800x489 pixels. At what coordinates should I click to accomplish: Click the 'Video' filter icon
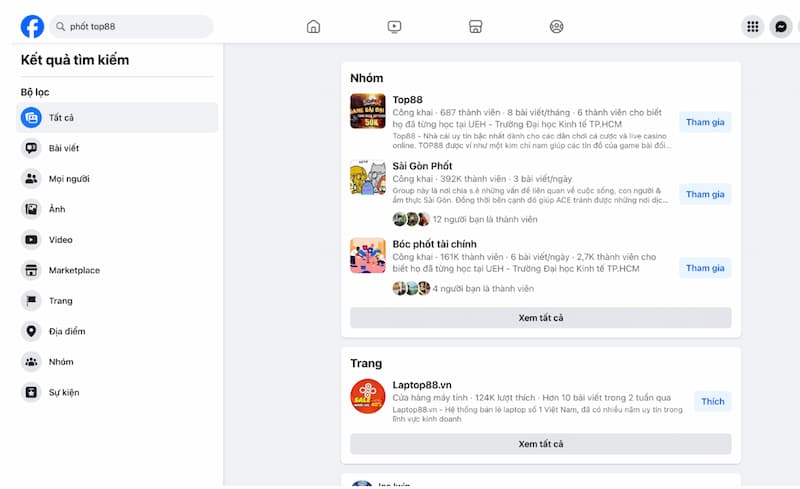[31, 240]
